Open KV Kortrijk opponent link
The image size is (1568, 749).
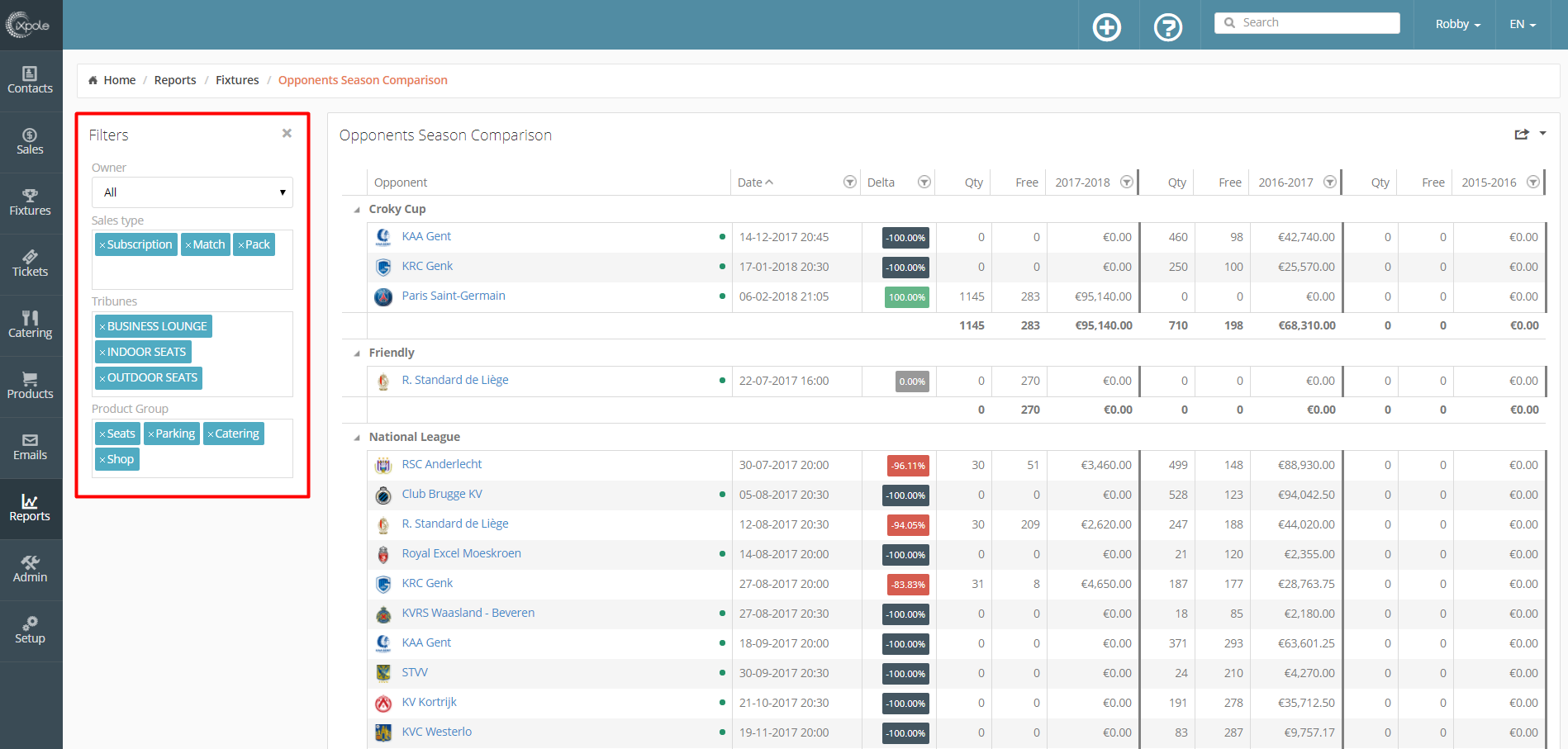429,702
